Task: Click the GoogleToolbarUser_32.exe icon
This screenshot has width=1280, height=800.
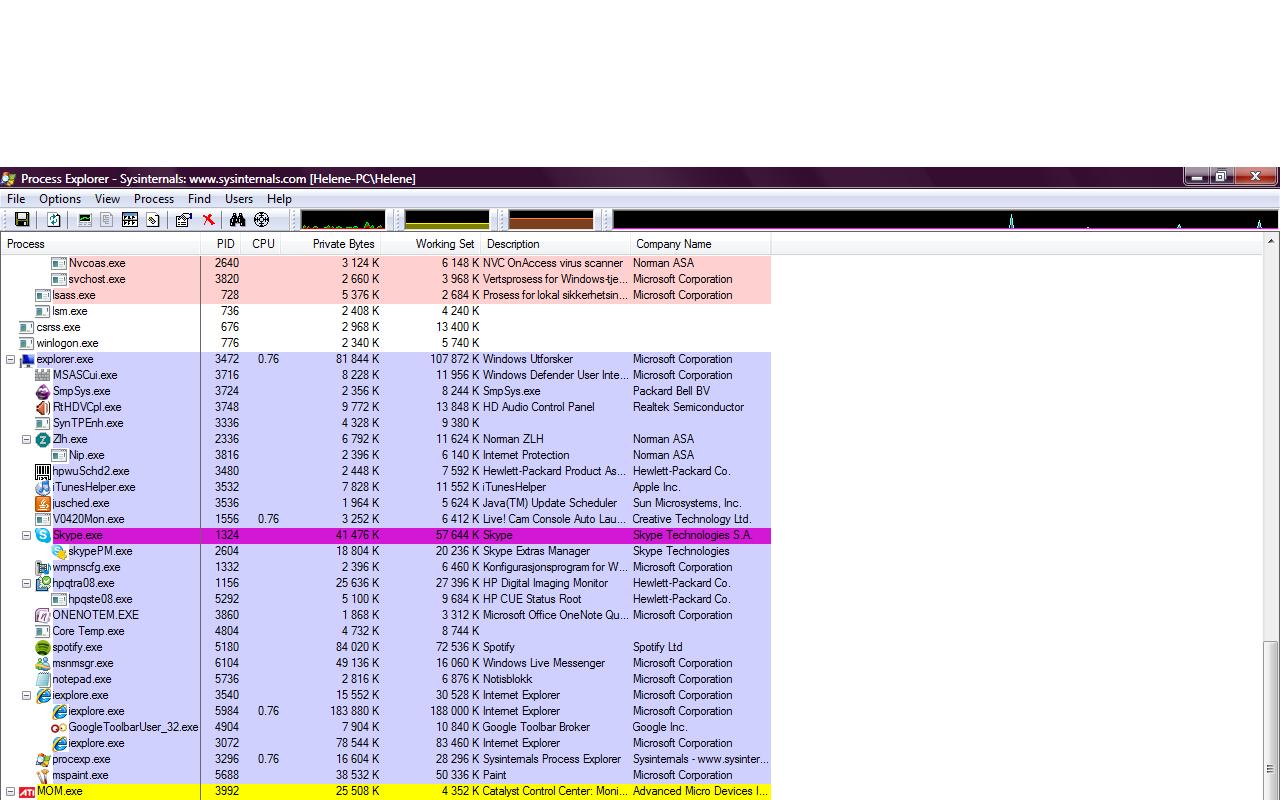Action: click(59, 727)
